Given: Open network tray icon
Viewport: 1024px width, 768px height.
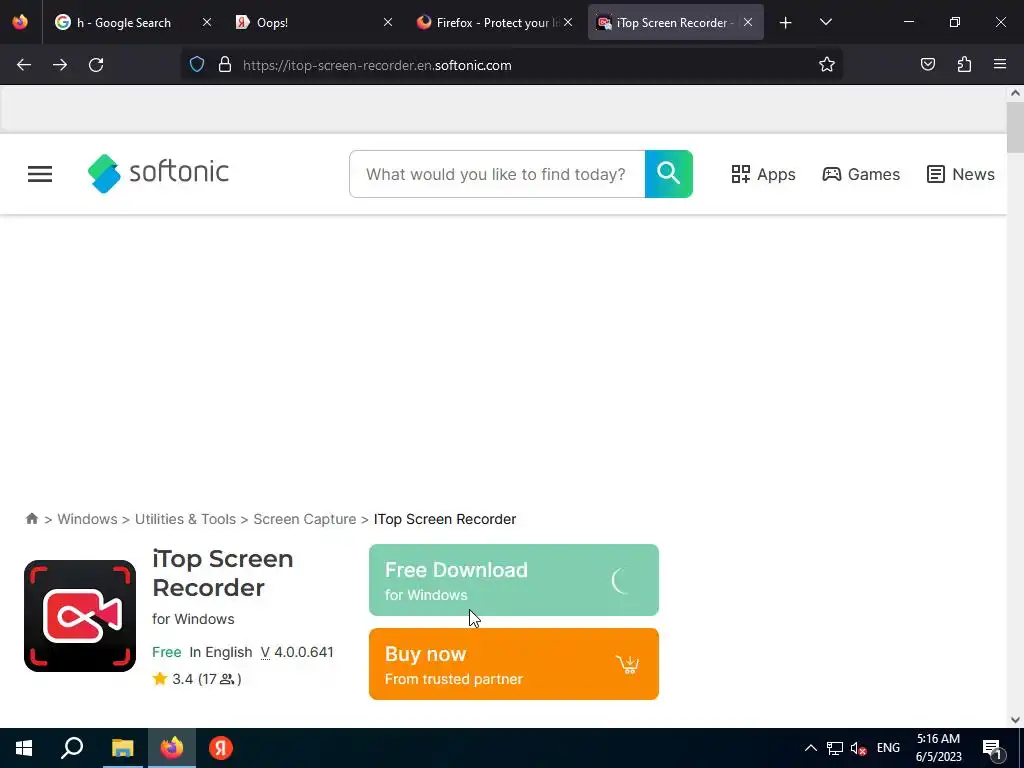Looking at the screenshot, I should tap(835, 748).
